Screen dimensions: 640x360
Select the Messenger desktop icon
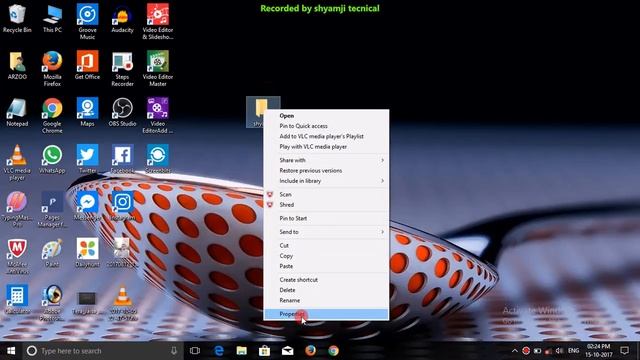point(87,206)
